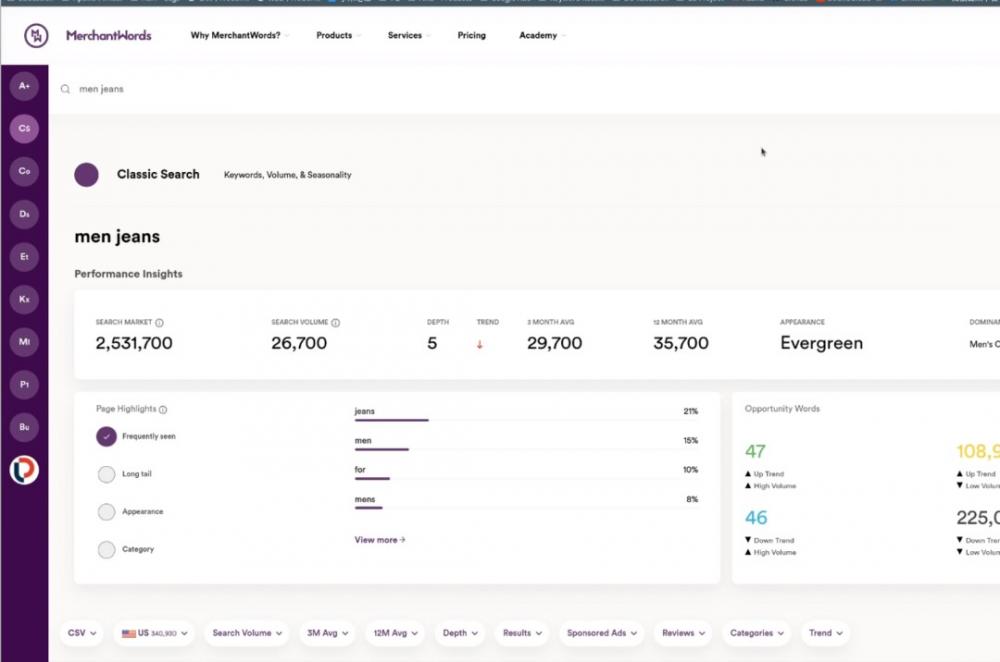Viewport: 1000px width, 662px height.
Task: Select the Long tail option
Action: [x=107, y=474]
